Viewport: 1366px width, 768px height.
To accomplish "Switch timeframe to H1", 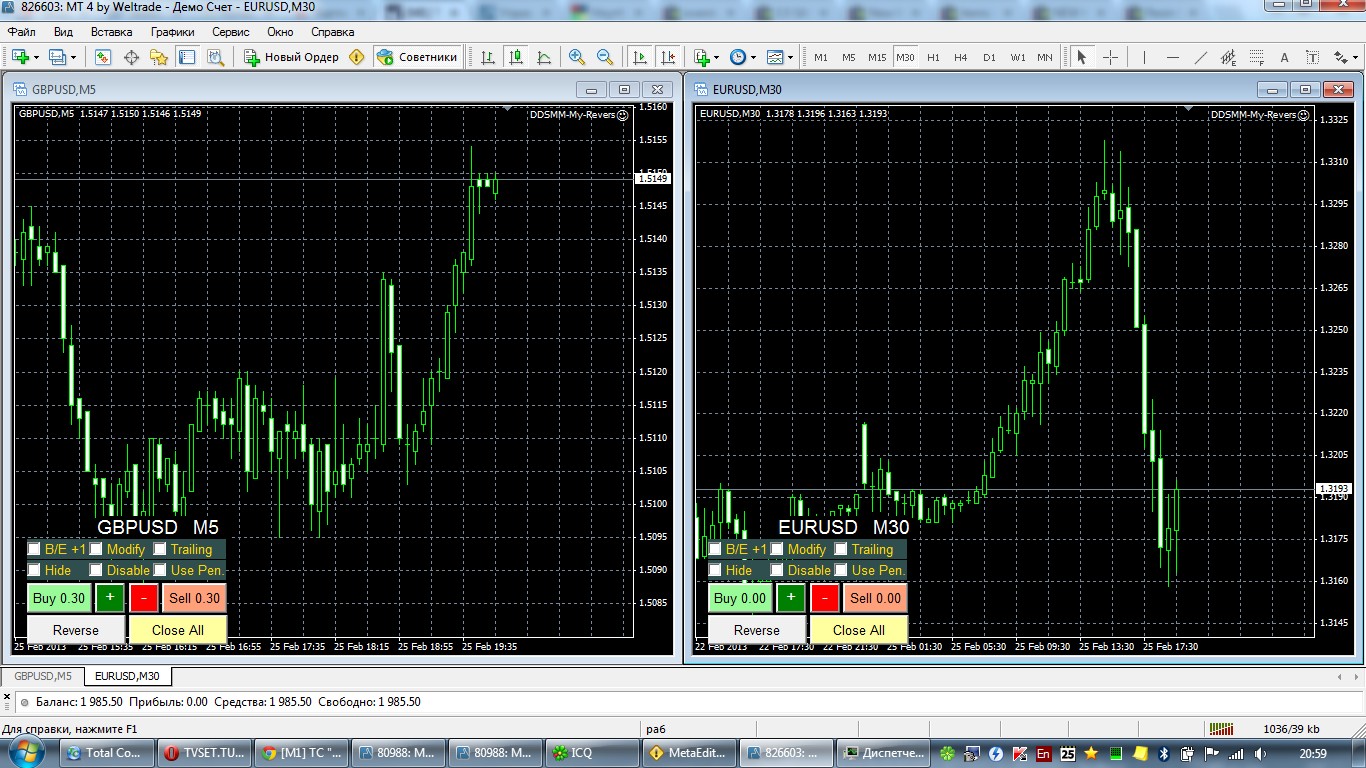I will [x=933, y=57].
